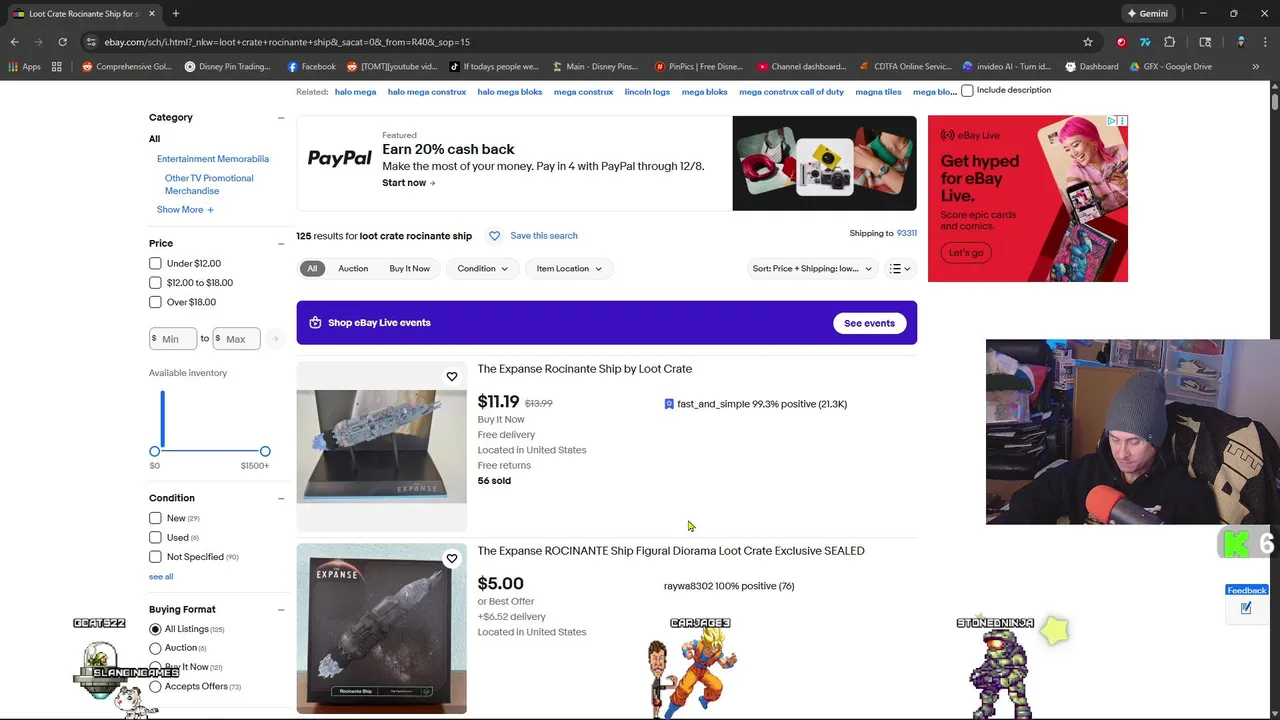The image size is (1280, 720).
Task: Close the Loot Crate Rocinante Ship tab
Action: [x=152, y=13]
